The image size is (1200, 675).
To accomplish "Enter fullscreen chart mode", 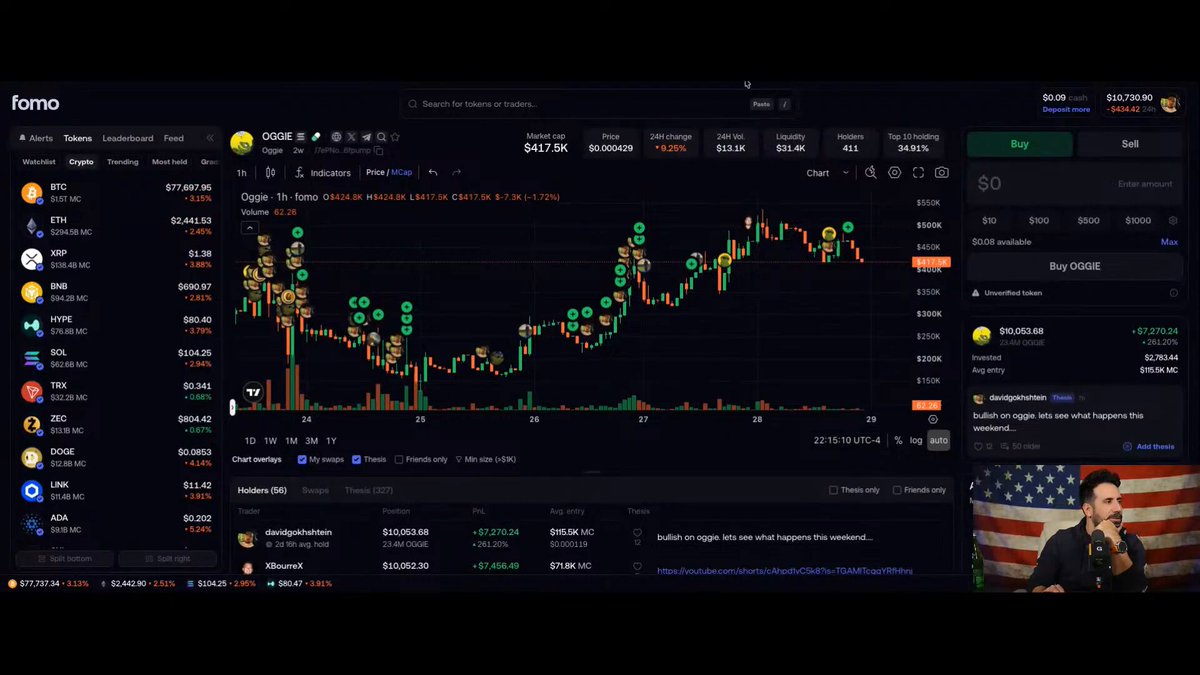I will point(918,172).
